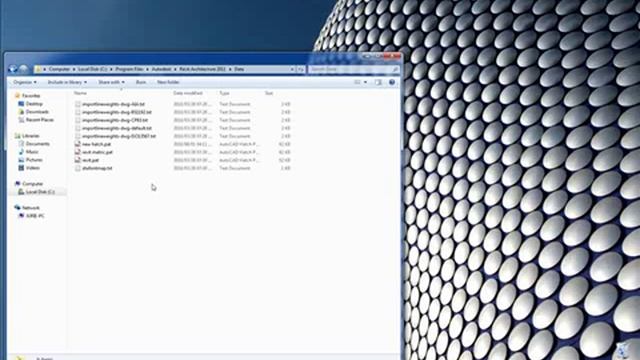
Task: Open the Share with dropdown
Action: [x=111, y=82]
